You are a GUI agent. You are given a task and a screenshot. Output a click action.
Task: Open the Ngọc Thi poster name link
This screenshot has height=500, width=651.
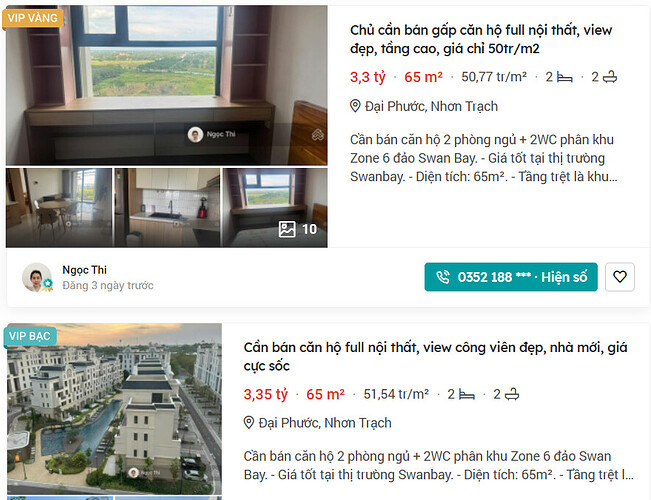pyautogui.click(x=84, y=270)
